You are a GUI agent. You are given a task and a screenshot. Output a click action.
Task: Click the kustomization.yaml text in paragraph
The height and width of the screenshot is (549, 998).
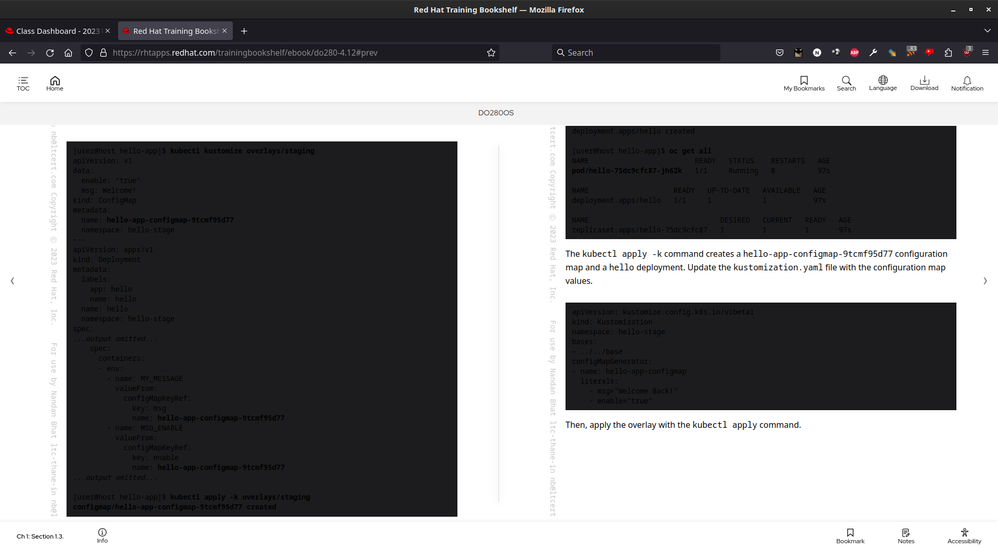pyautogui.click(x=778, y=267)
